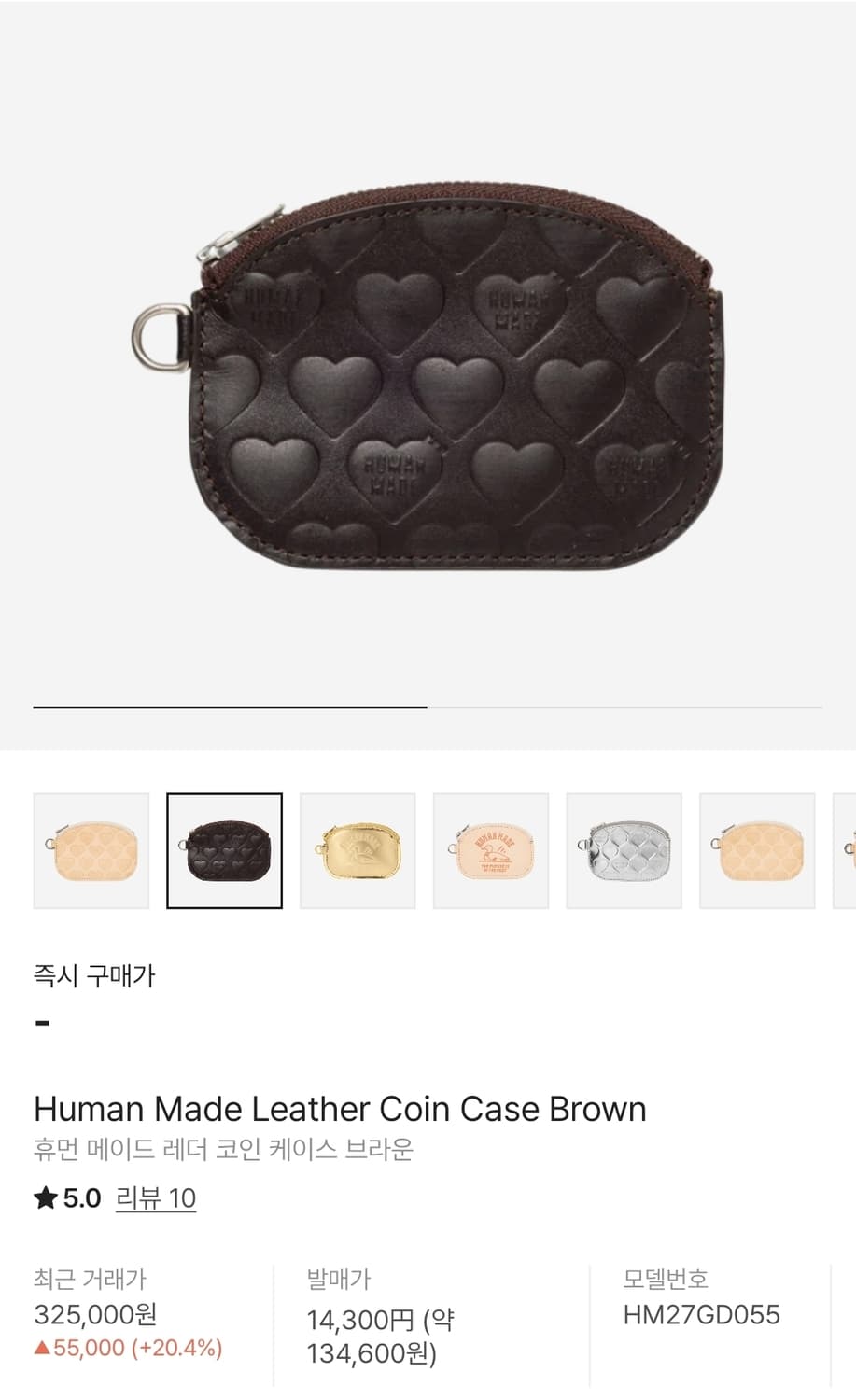Screen dimensions: 856x1400
Task: Tap the 최근 거래가 325,000원 price
Action: [95, 1314]
